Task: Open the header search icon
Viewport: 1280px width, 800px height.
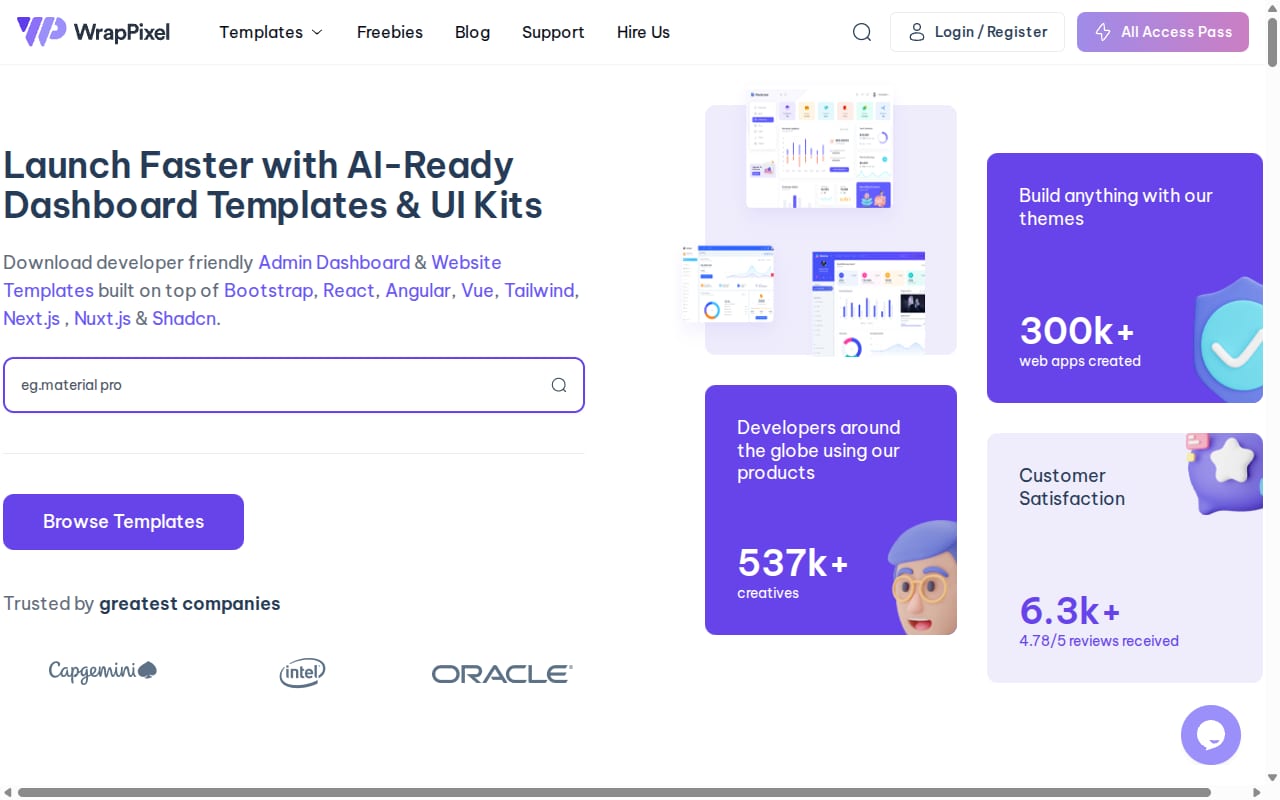Action: 862,32
